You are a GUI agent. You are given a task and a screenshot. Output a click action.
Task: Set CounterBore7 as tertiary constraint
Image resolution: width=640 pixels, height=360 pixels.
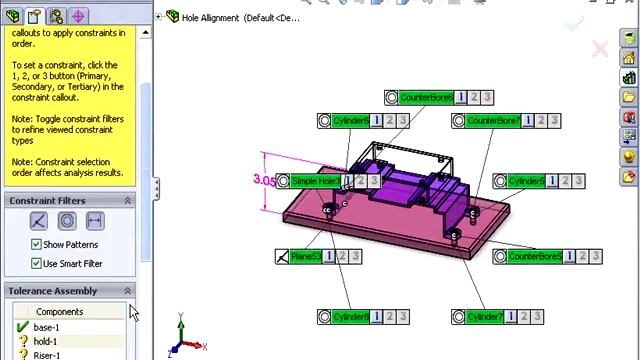coord(554,121)
